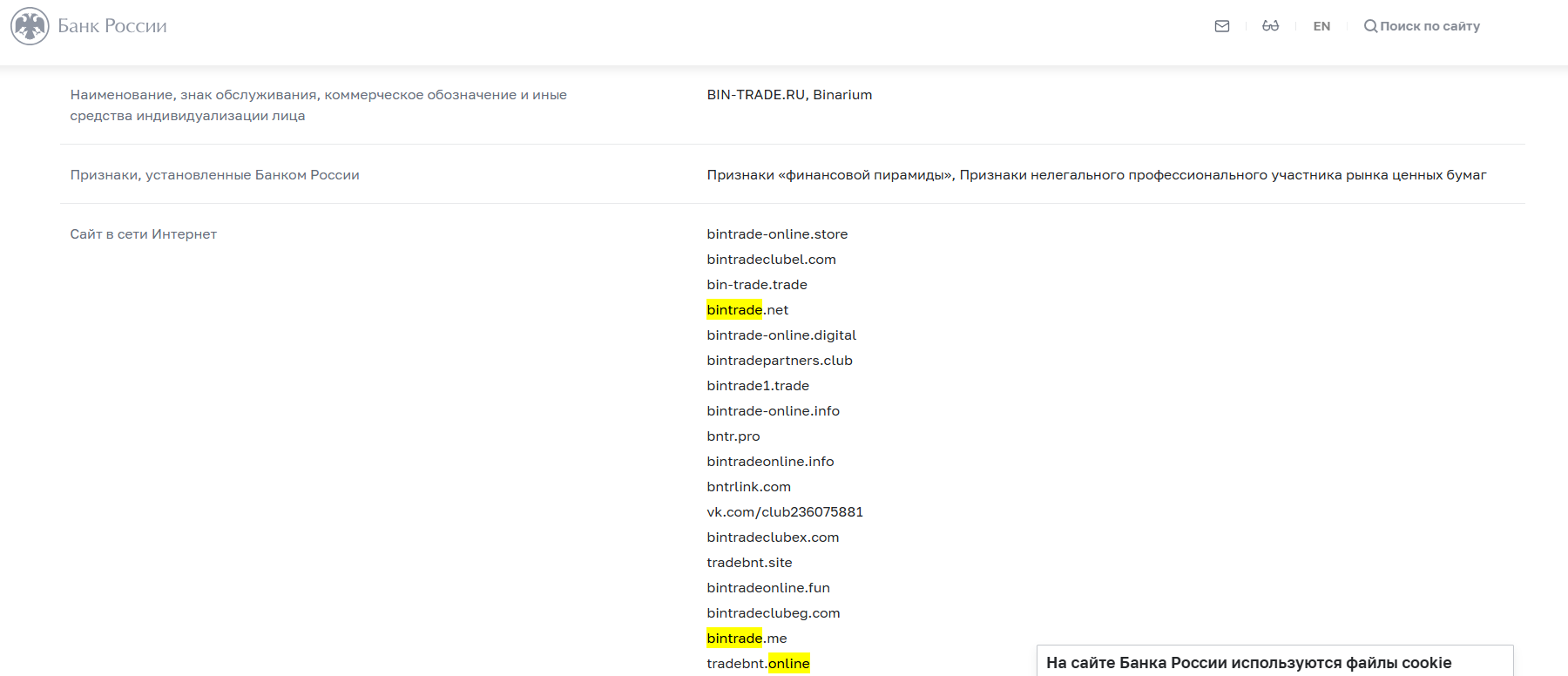Select the text bintradeclubex.com
This screenshot has height=676, width=1568.
coord(773,537)
